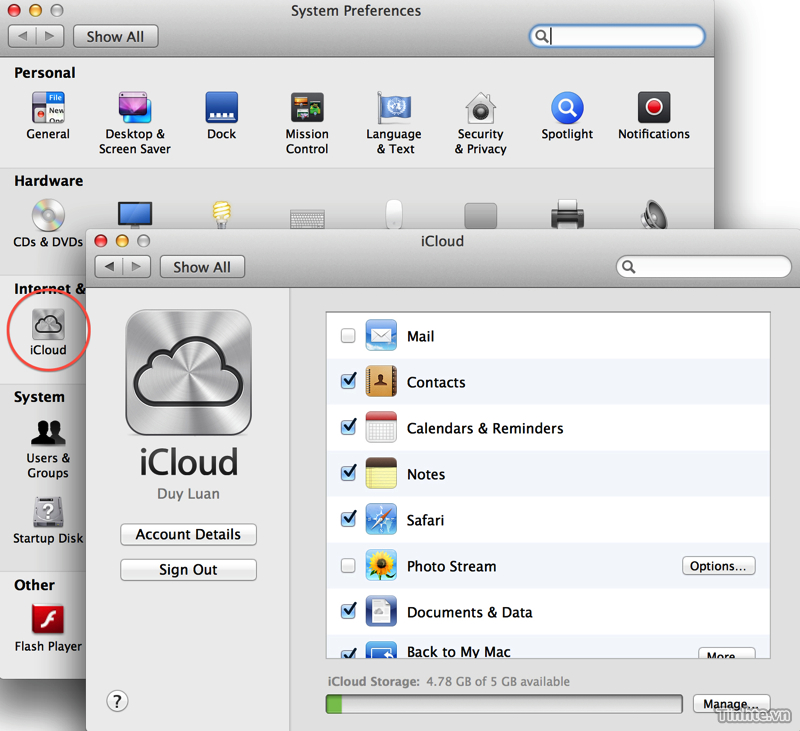
Task: Turn on the Photo Stream checkbox
Action: 348,565
